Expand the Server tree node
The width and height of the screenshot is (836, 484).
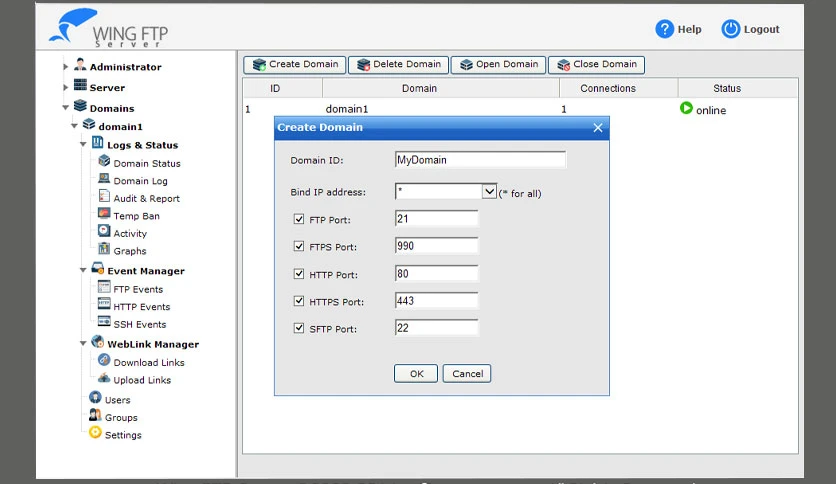pos(65,87)
